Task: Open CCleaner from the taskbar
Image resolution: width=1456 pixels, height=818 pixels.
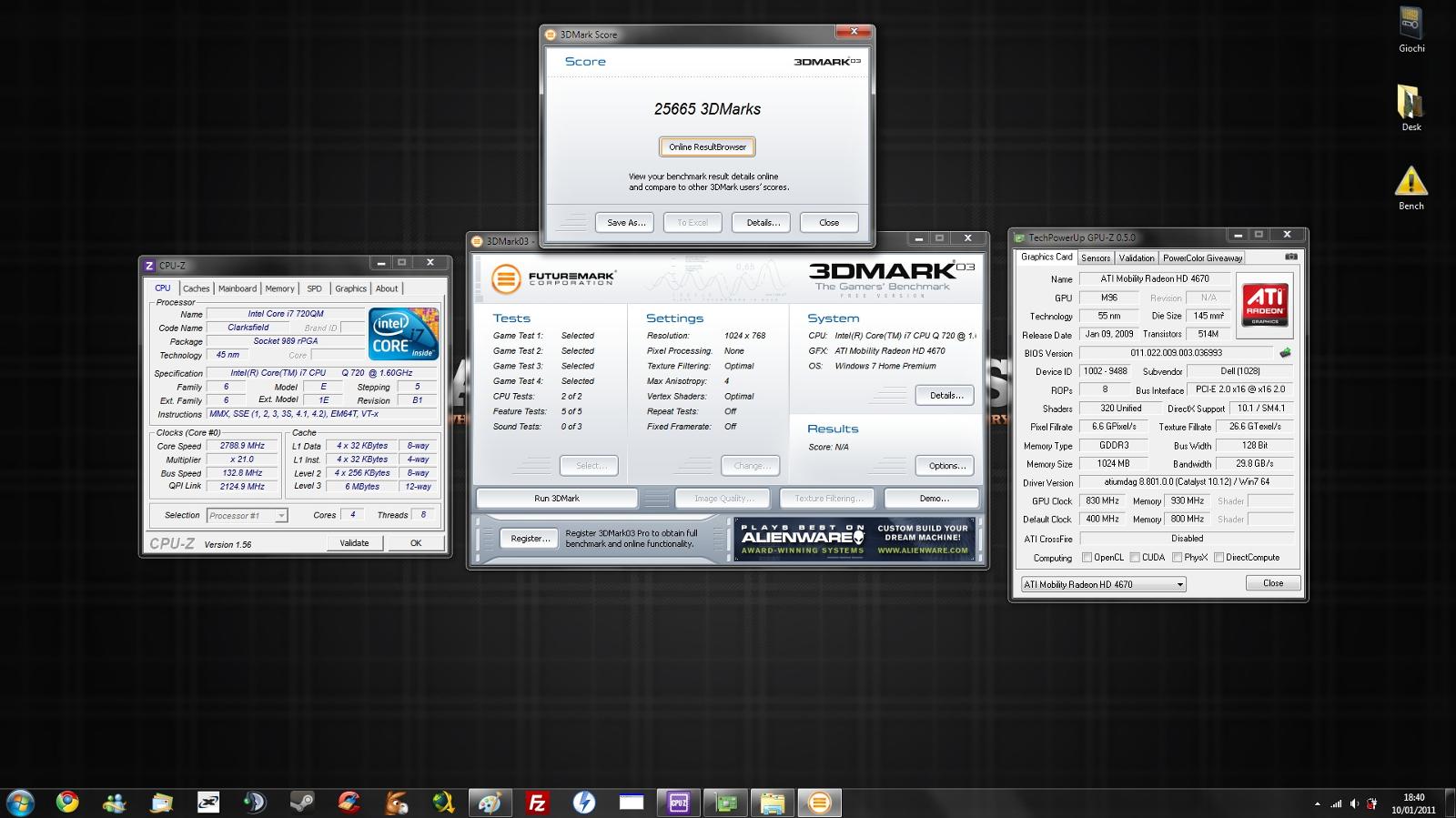Action: tap(349, 803)
